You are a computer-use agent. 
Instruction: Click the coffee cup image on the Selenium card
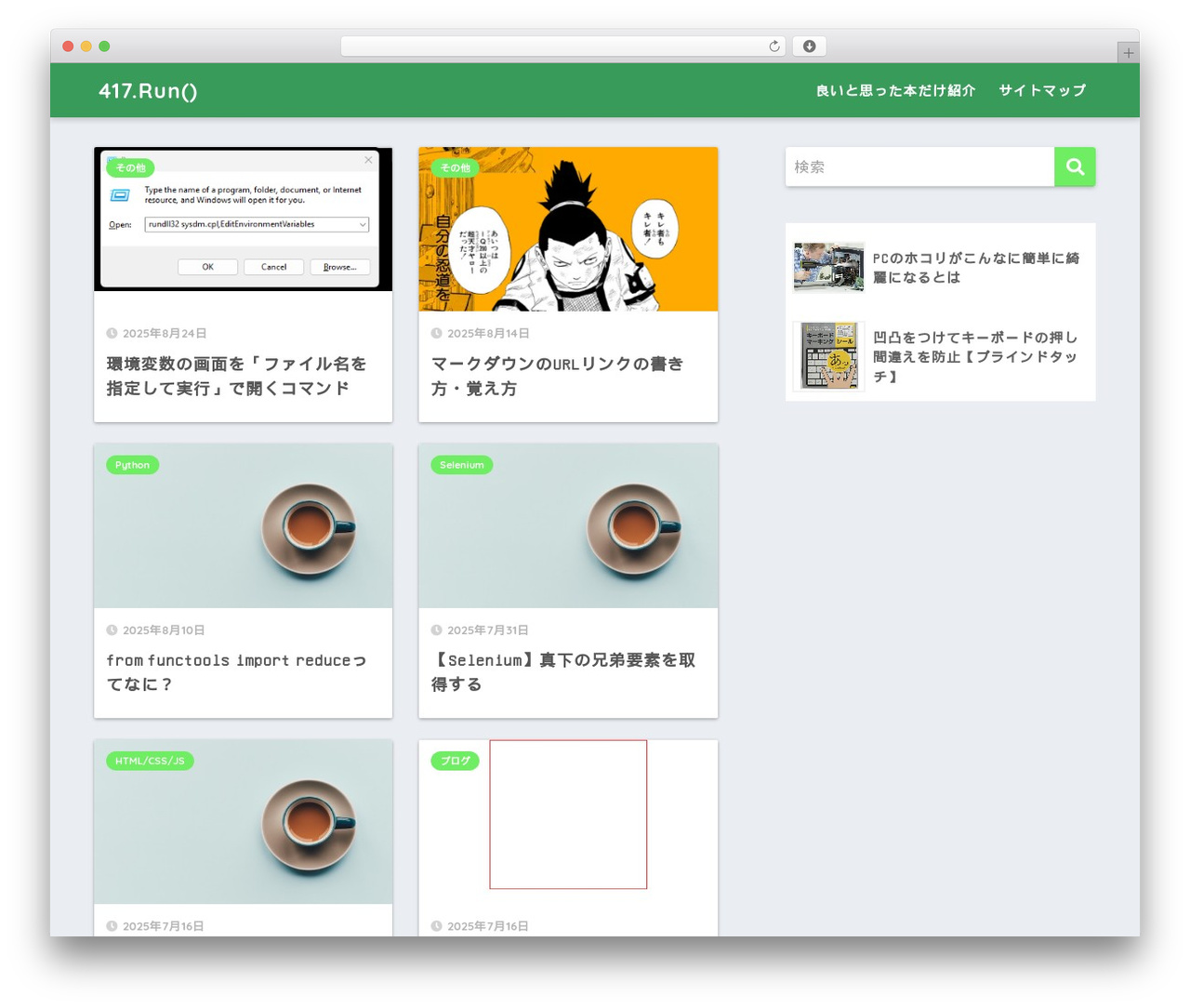(x=568, y=525)
